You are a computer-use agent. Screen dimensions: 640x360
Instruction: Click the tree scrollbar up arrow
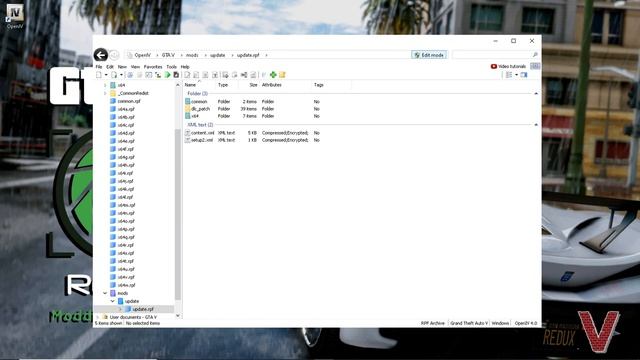tap(178, 85)
